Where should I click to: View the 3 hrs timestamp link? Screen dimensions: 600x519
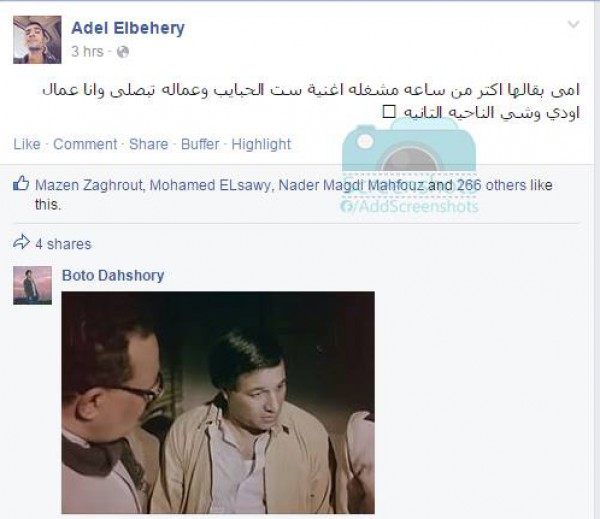[x=87, y=51]
